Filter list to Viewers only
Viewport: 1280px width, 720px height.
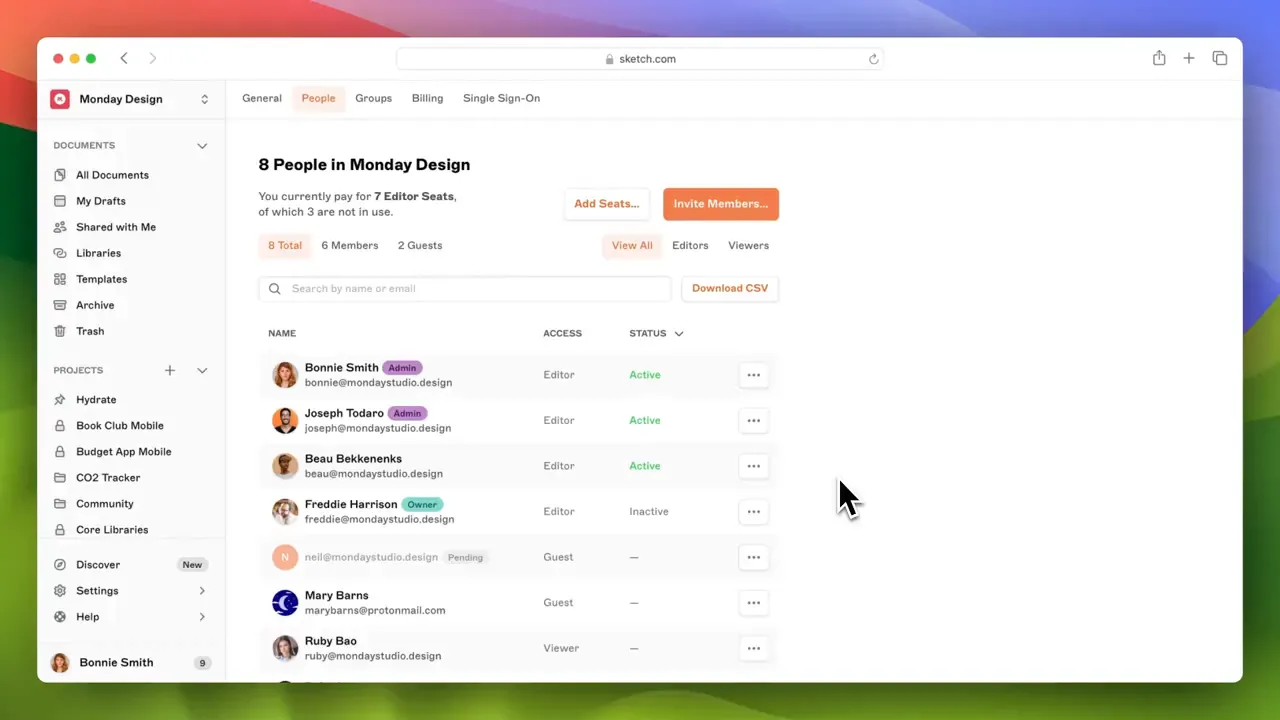(748, 245)
